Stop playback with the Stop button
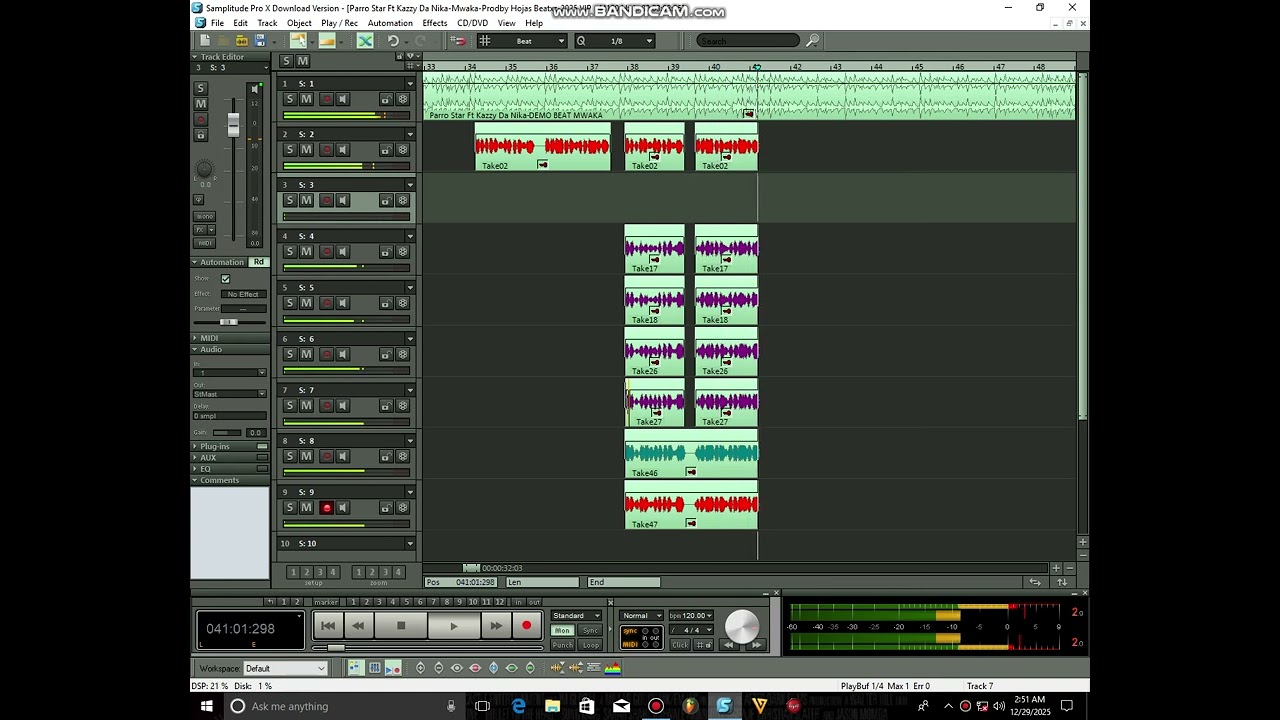Image resolution: width=1280 pixels, height=720 pixels. pos(401,626)
